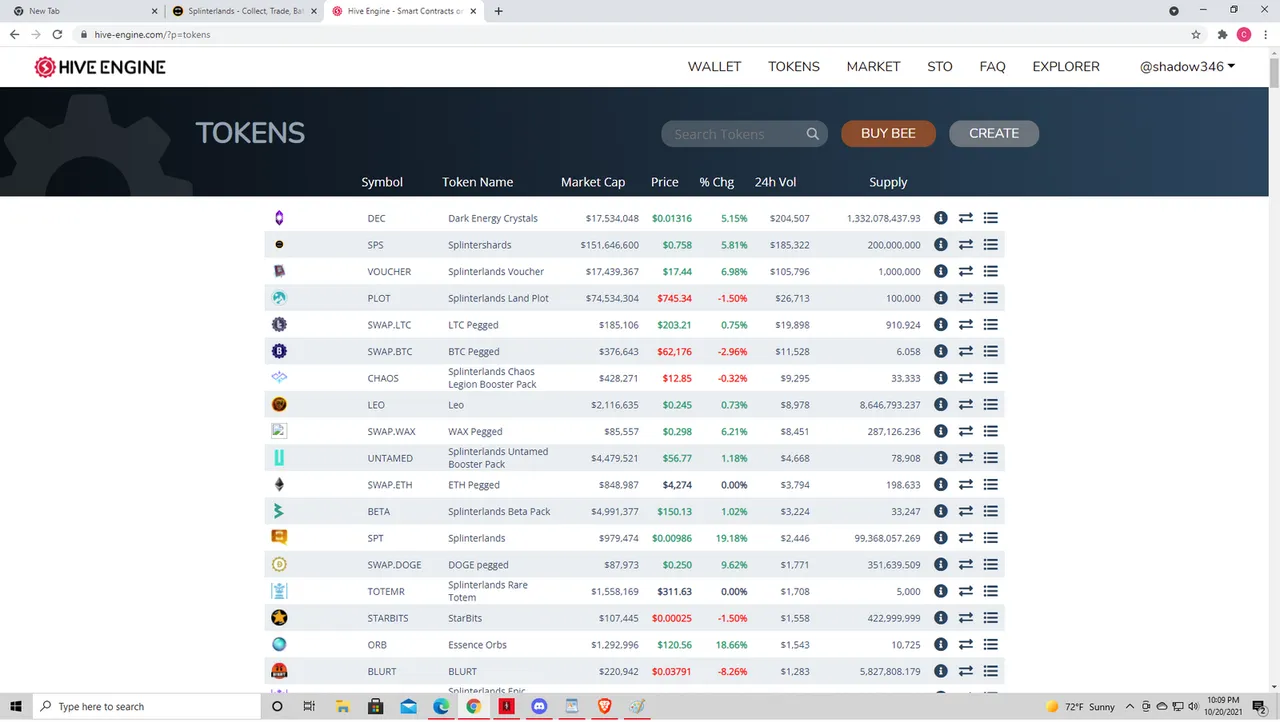Click the STARBITS star logo
The width and height of the screenshot is (1280, 722).
point(279,618)
